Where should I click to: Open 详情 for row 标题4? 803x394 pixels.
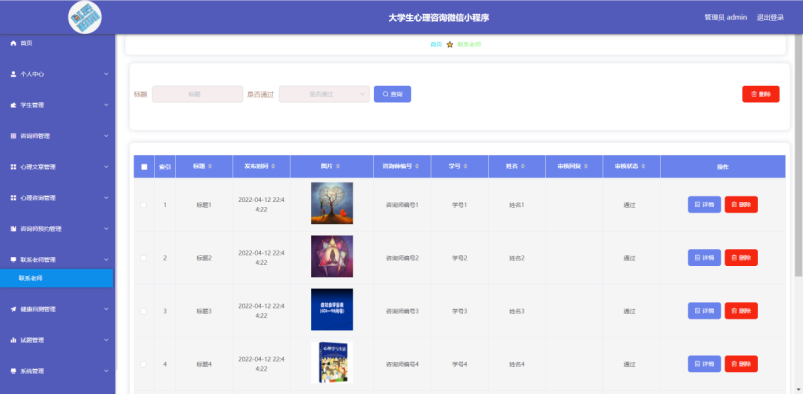704,364
